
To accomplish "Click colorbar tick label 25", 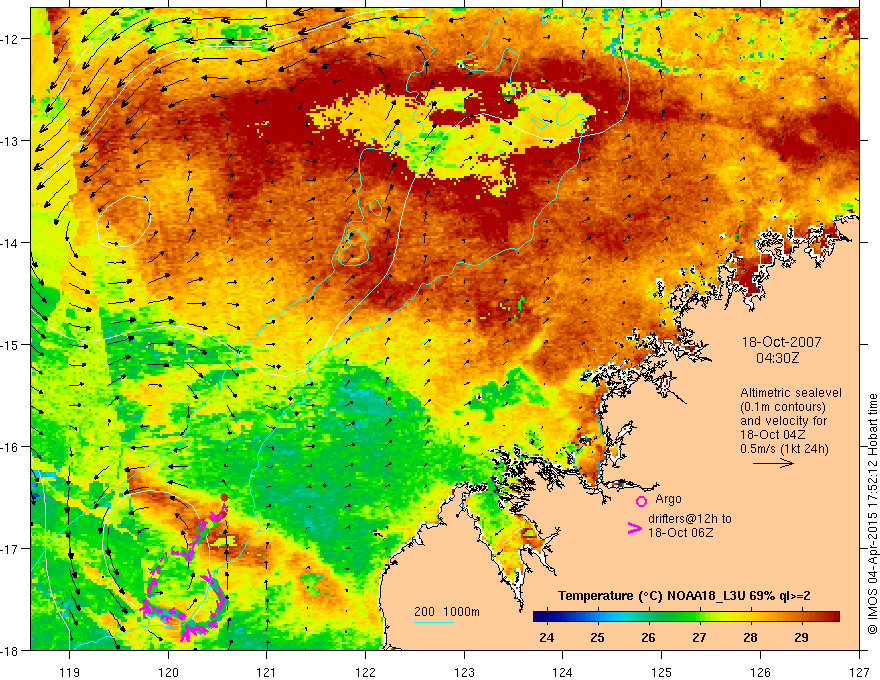I will (x=597, y=637).
